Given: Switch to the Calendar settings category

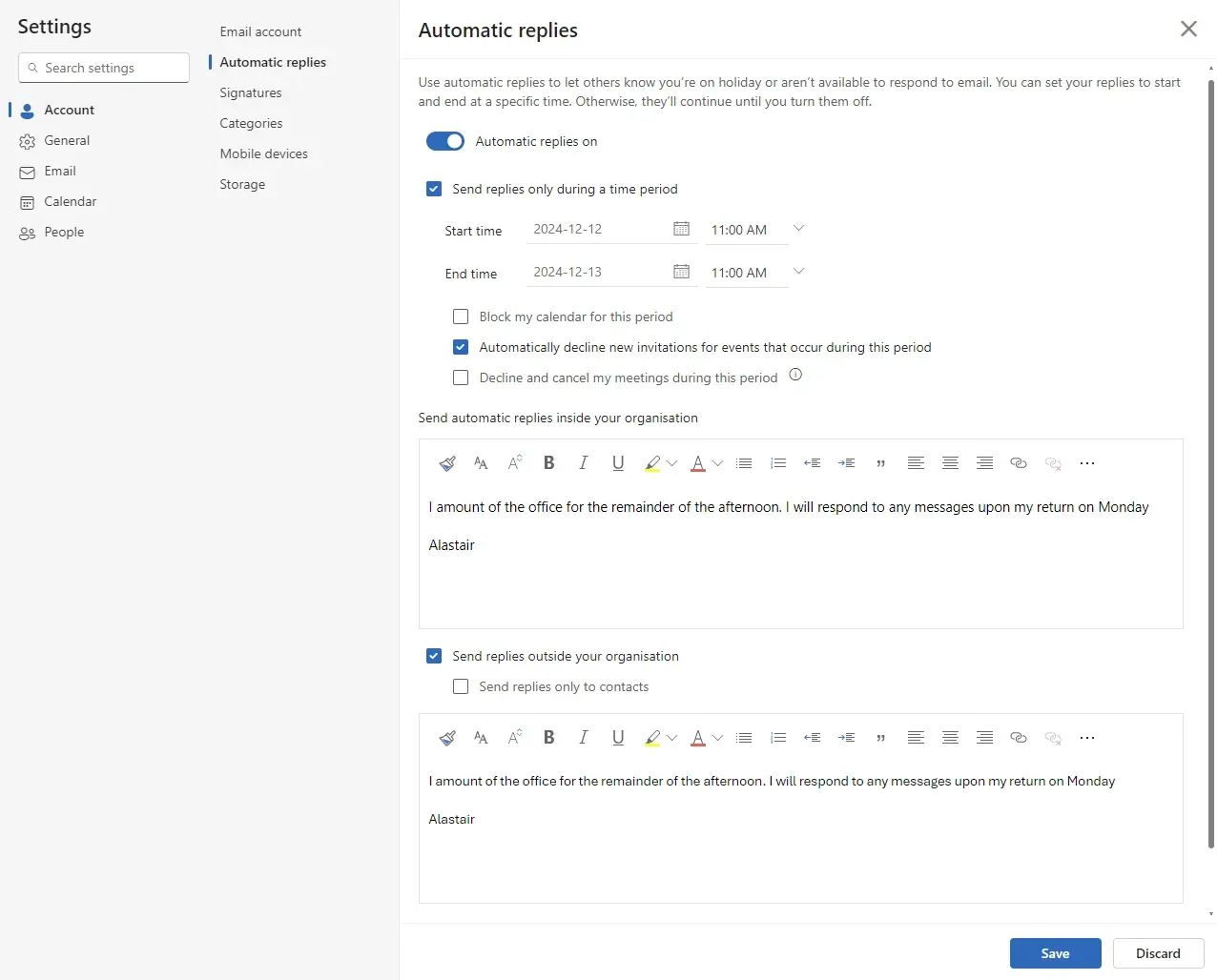Looking at the screenshot, I should [70, 201].
